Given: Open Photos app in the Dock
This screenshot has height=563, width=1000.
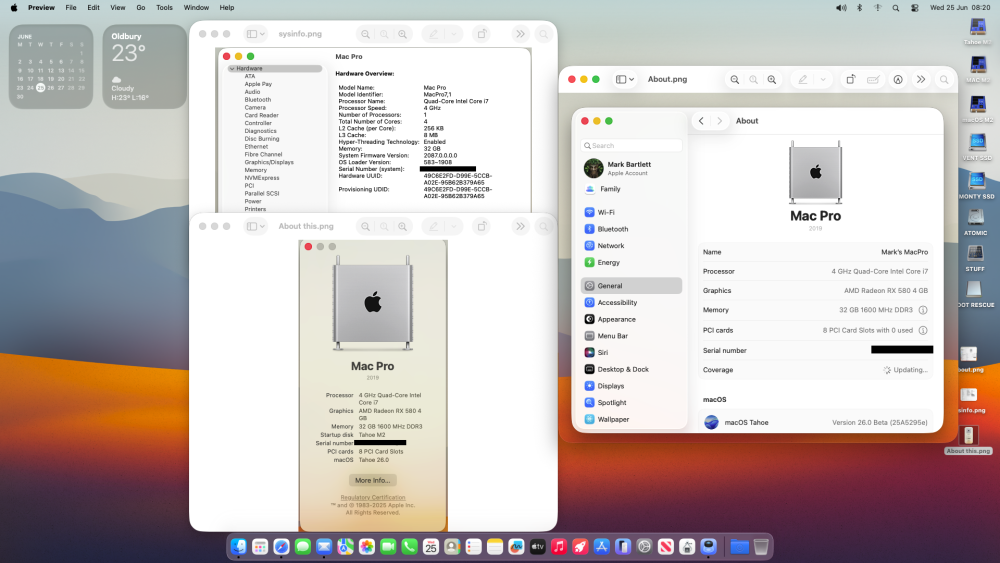Looking at the screenshot, I should tap(367, 546).
